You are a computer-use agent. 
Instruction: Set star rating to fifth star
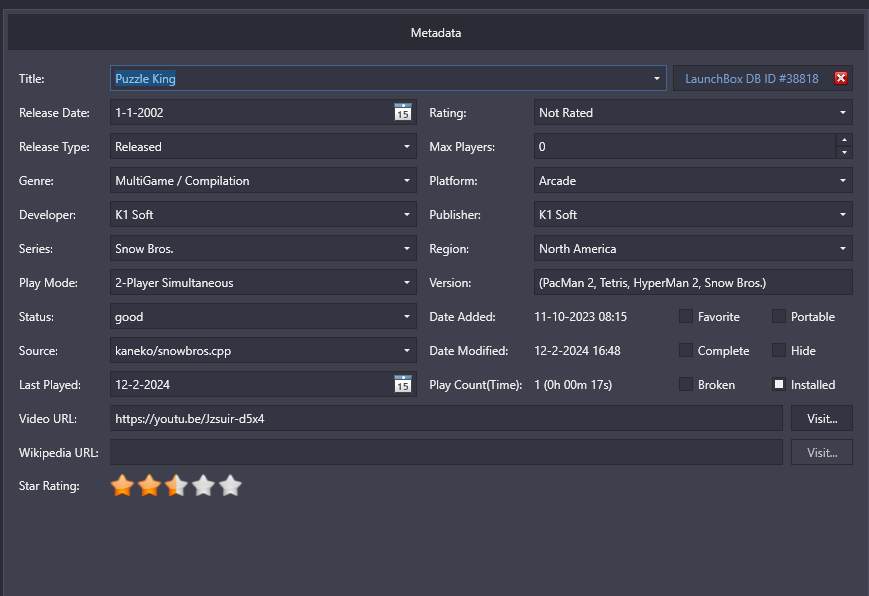click(x=231, y=486)
